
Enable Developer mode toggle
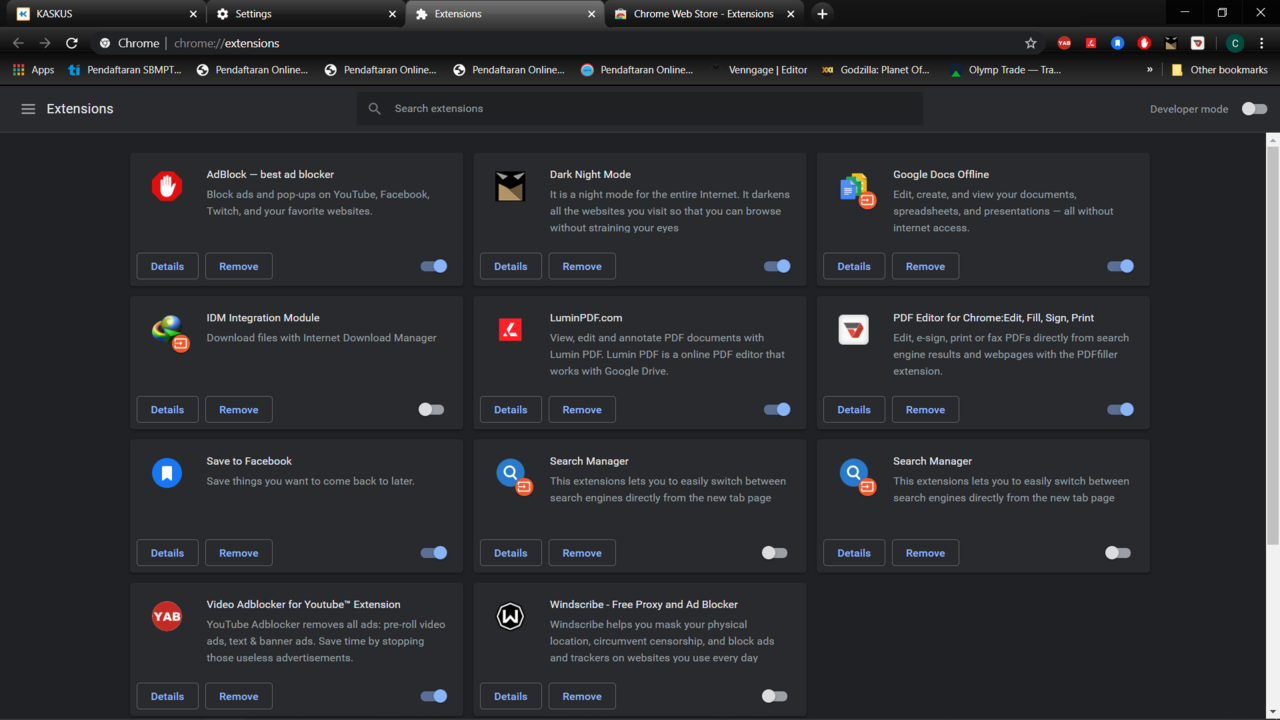point(1254,109)
